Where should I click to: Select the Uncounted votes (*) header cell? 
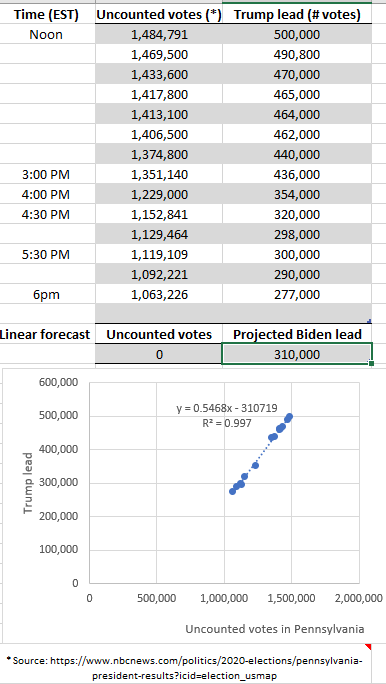159,15
